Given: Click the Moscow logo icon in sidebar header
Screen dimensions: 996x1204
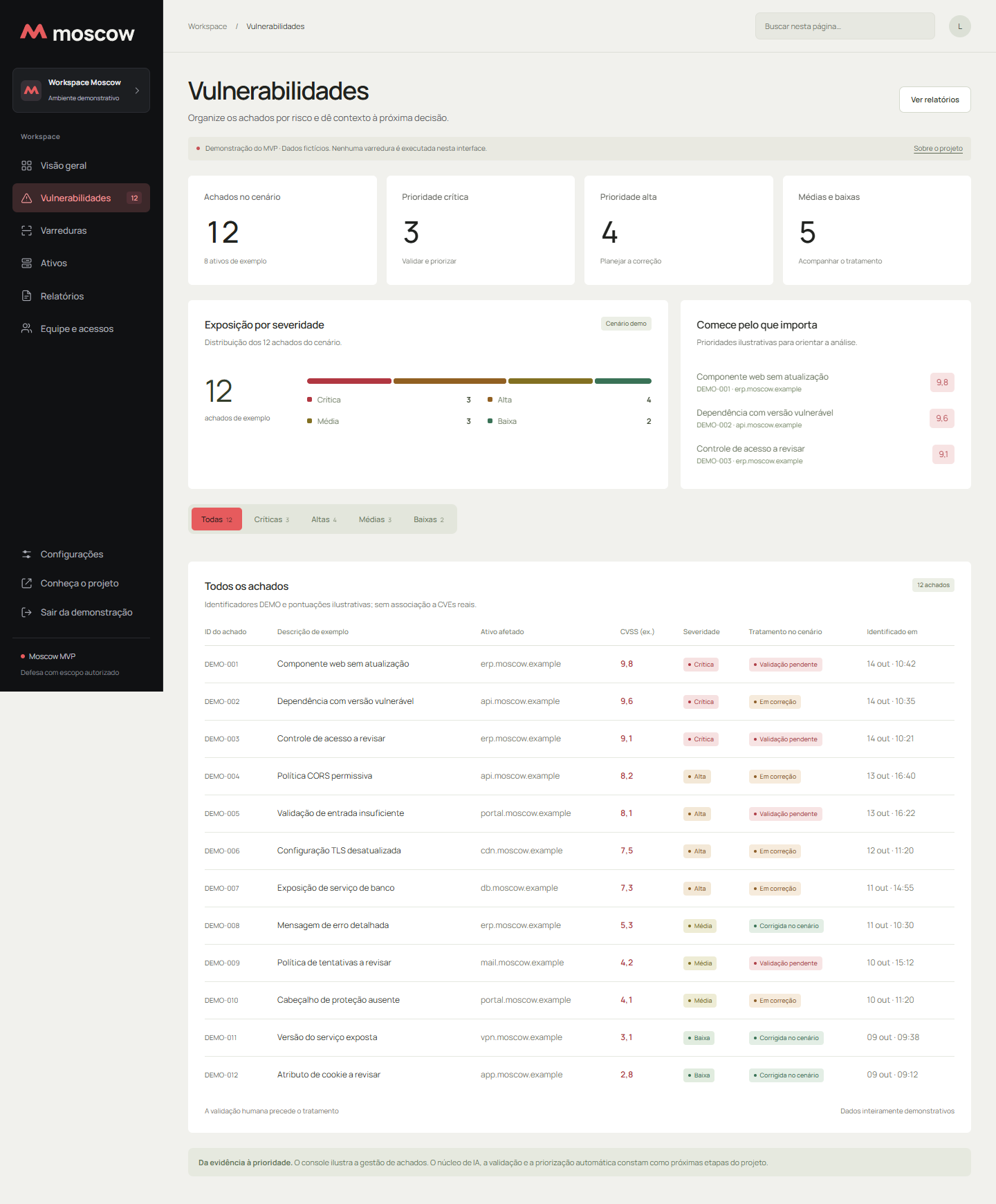Looking at the screenshot, I should click(x=33, y=32).
